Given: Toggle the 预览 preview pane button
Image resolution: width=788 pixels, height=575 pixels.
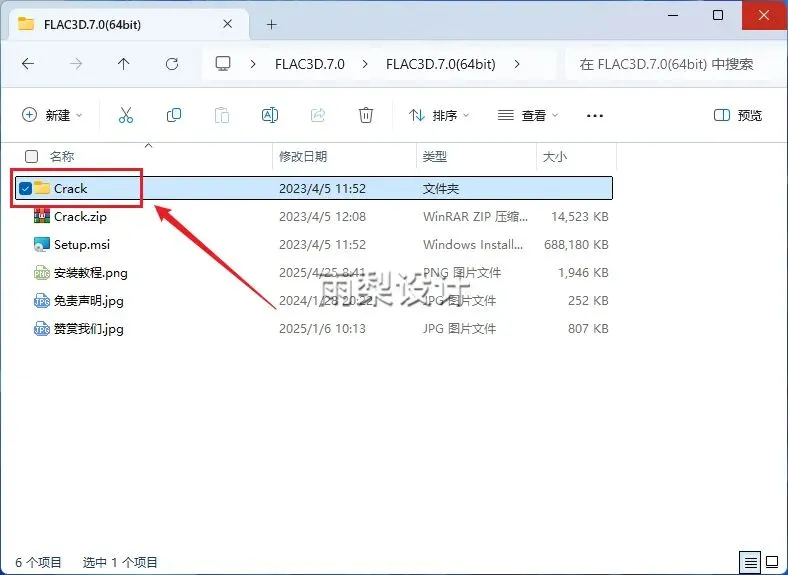Looking at the screenshot, I should coord(738,115).
